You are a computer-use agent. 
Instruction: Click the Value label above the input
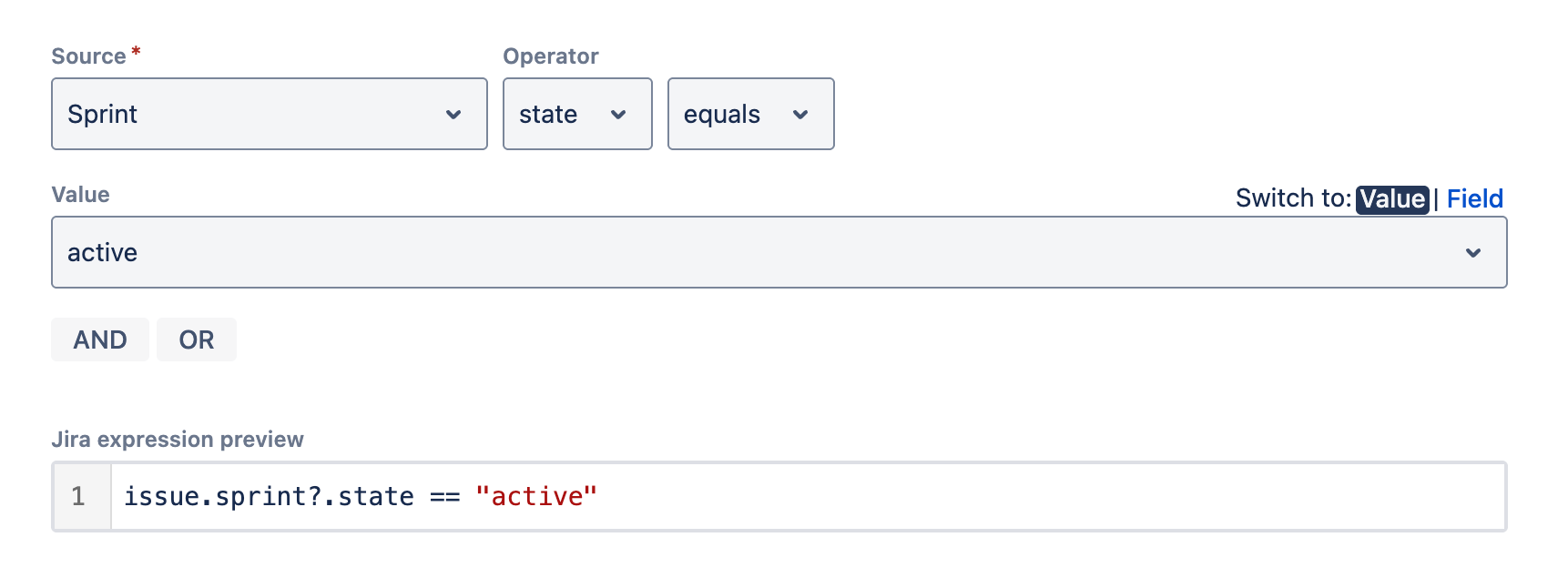pos(80,194)
